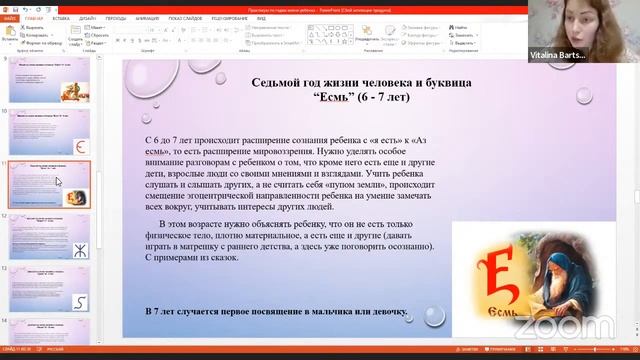Click the Replace (Заменить) button

[x=462, y=36]
